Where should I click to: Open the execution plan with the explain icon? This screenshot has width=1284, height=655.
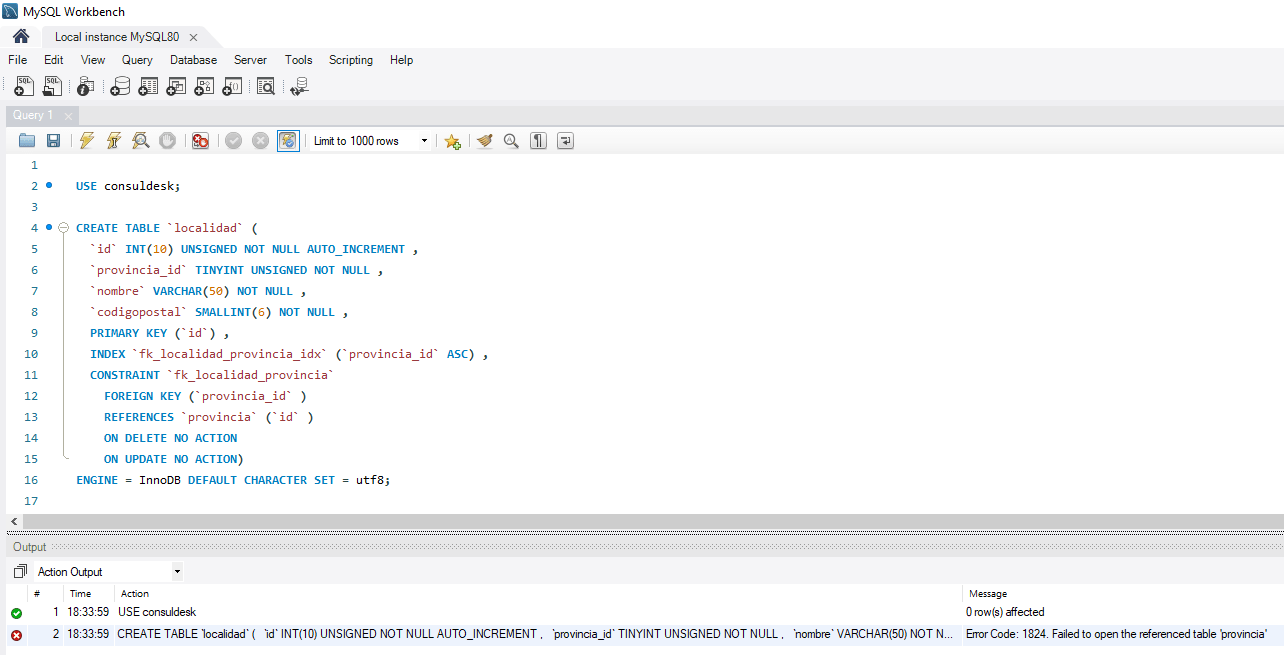[140, 140]
